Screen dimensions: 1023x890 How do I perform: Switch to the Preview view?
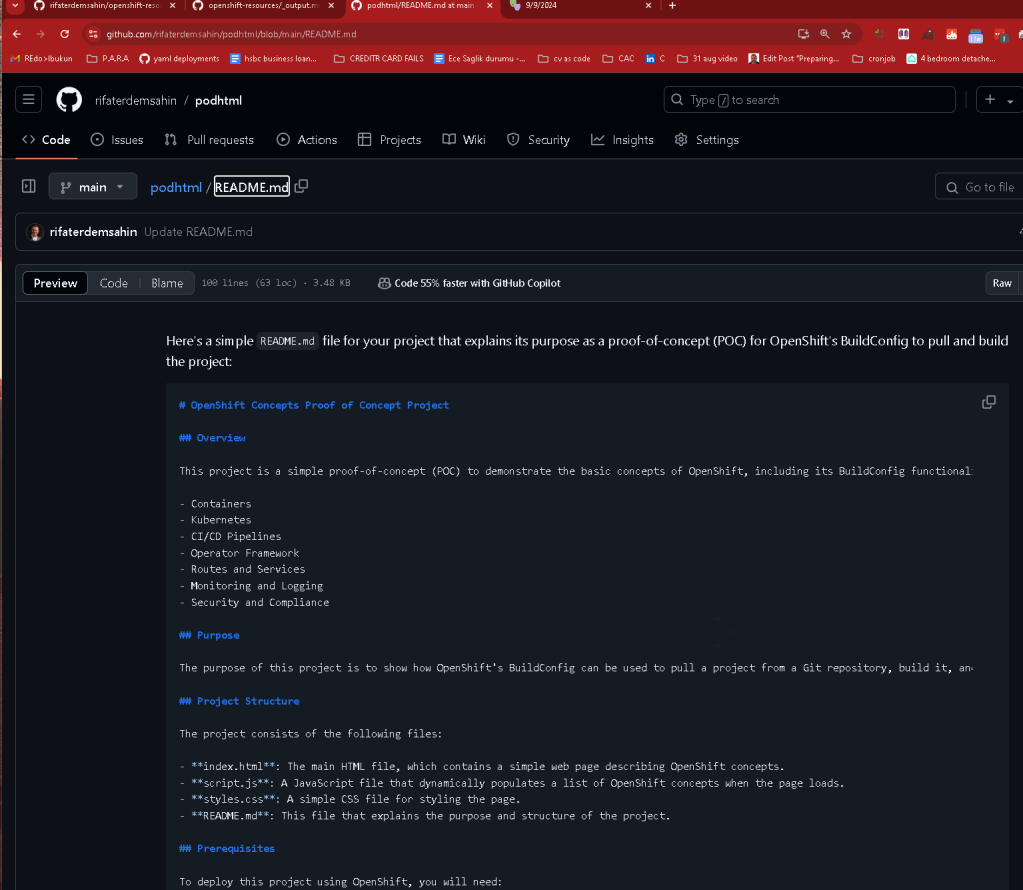[55, 283]
